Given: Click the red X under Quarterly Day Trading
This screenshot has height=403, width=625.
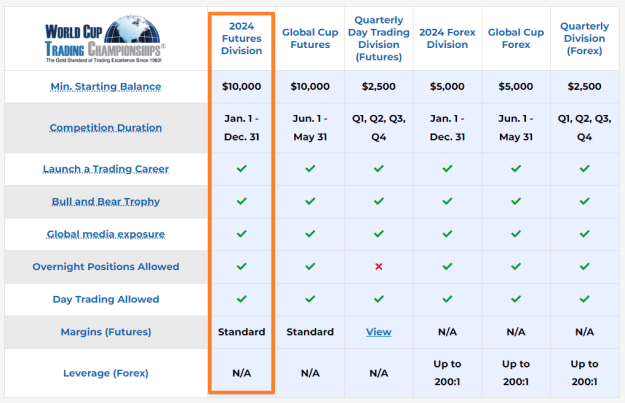Looking at the screenshot, I should 379,266.
